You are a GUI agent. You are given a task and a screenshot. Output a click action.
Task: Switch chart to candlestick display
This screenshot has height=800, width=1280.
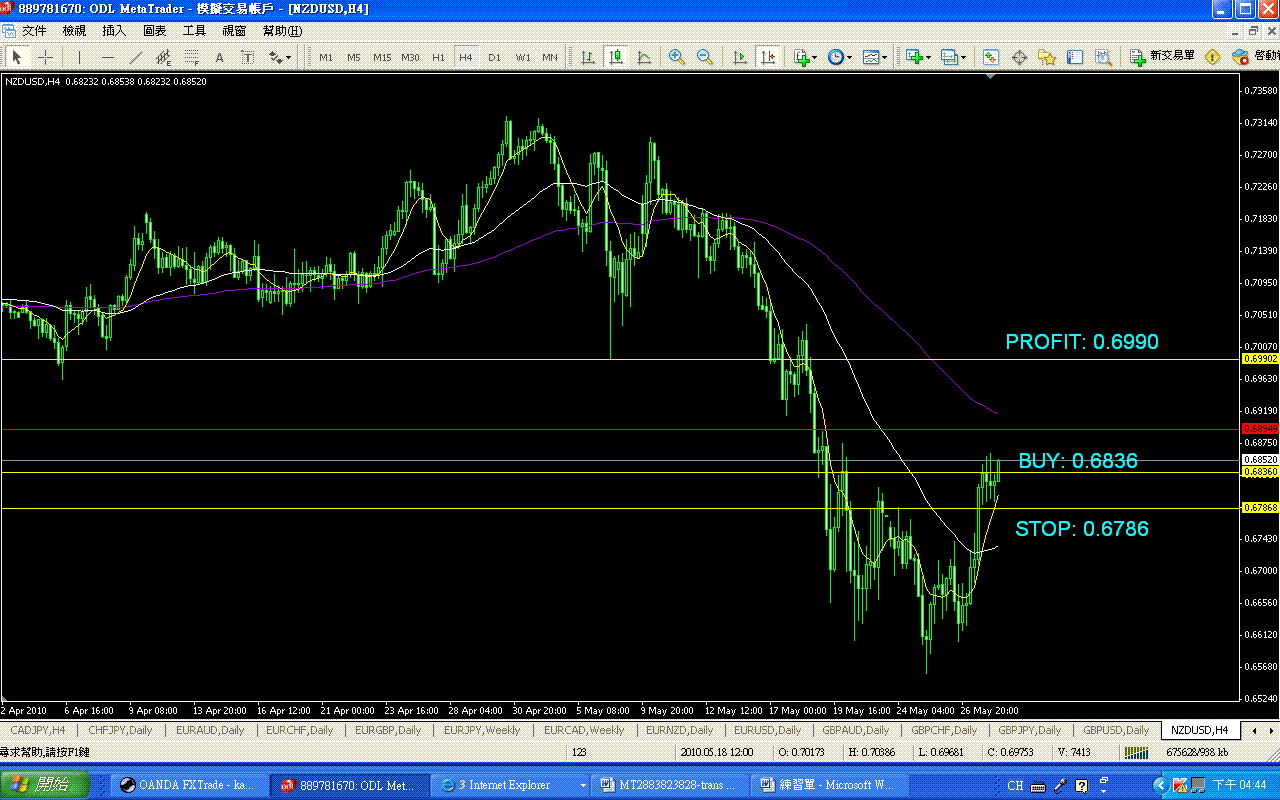(x=616, y=57)
